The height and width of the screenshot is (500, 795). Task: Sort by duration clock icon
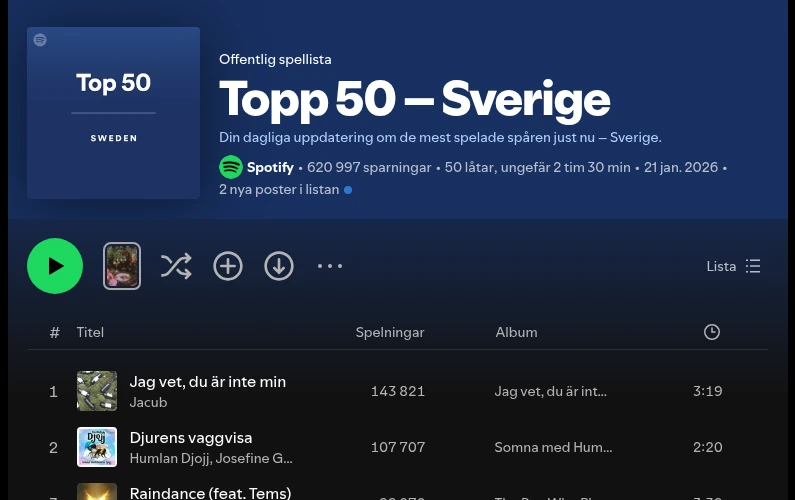pyautogui.click(x=712, y=332)
